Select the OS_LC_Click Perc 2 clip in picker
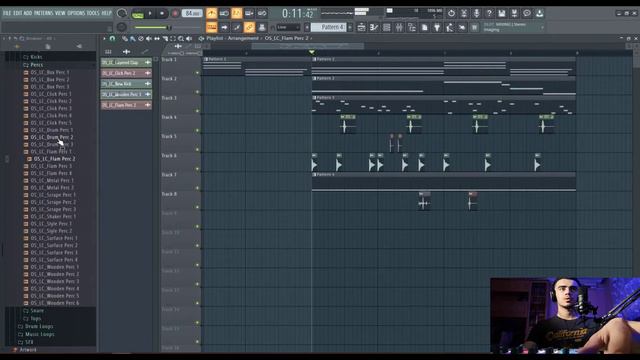The image size is (640, 360). [x=126, y=73]
